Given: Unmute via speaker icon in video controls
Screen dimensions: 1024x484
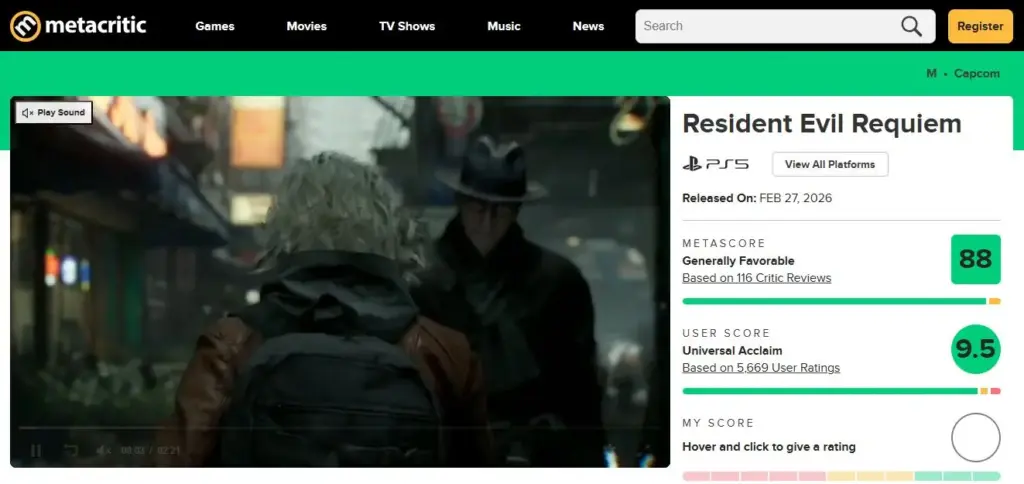Looking at the screenshot, I should coord(103,450).
